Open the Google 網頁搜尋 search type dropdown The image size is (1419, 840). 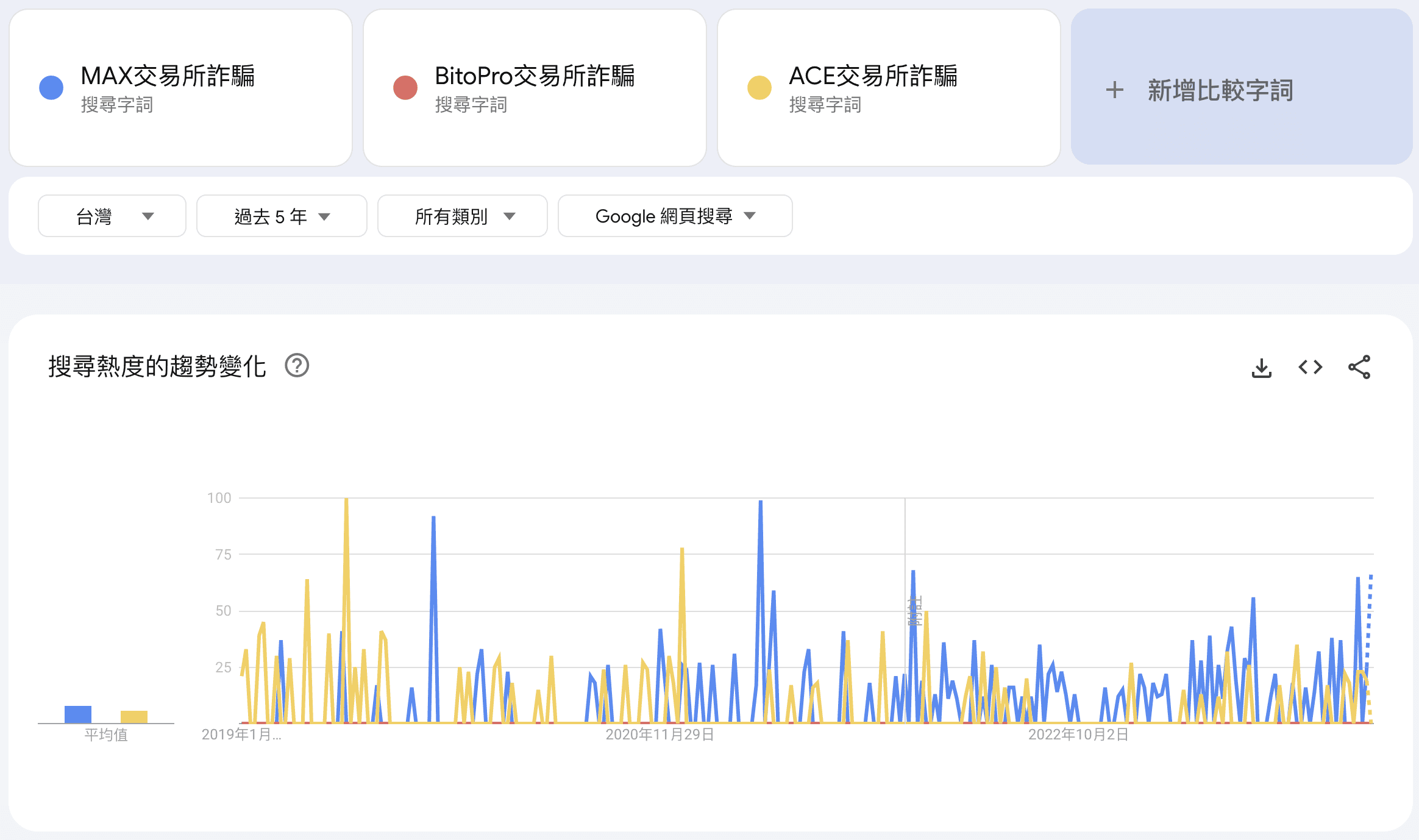pyautogui.click(x=675, y=216)
